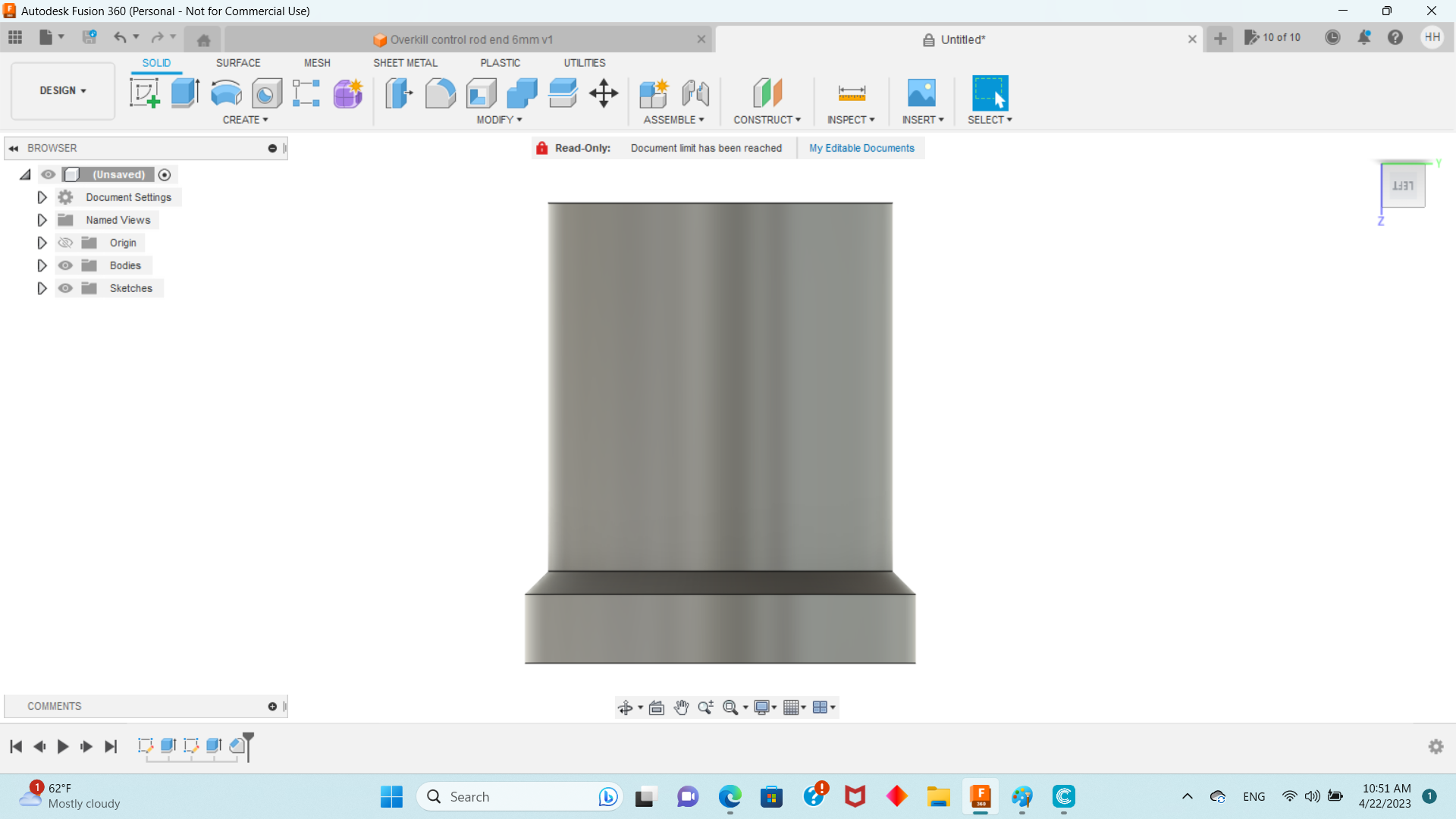Select the Shell tool icon
This screenshot has height=819, width=1456.
click(481, 93)
